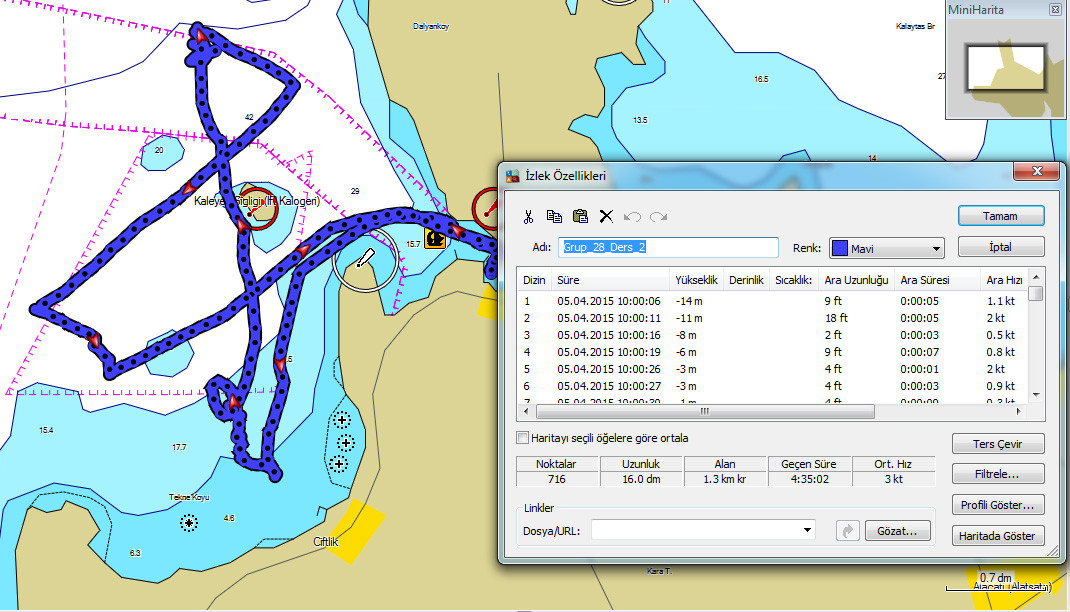
Task: Click the Paste clipboard icon
Action: (x=580, y=217)
